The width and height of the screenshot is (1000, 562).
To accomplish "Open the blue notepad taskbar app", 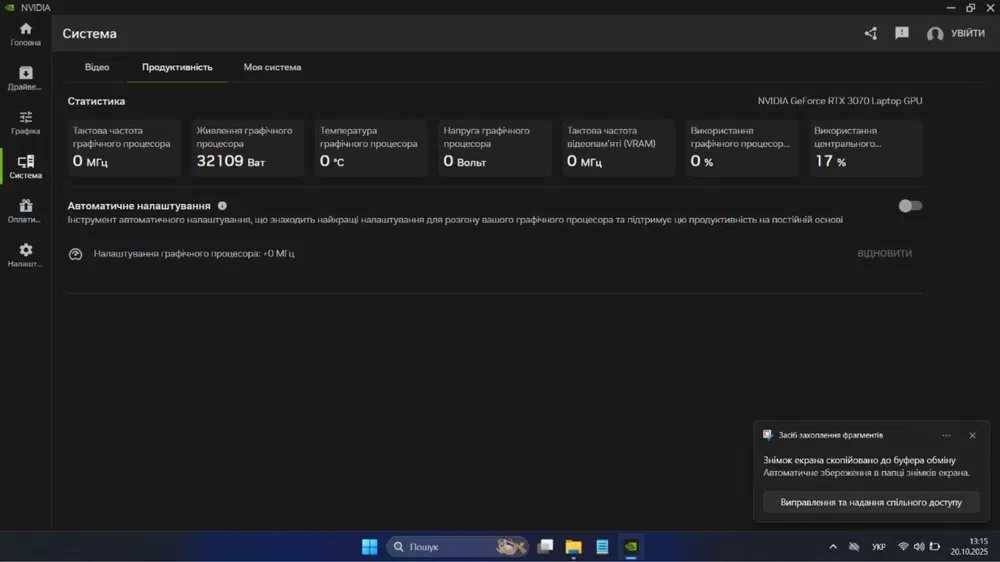I will [x=602, y=547].
